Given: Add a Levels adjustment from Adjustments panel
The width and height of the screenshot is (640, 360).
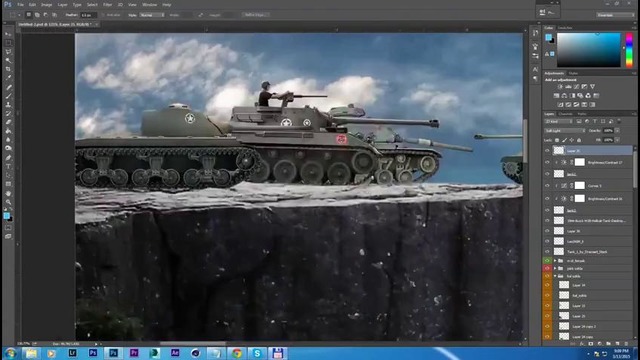Looking at the screenshot, I should [x=568, y=87].
